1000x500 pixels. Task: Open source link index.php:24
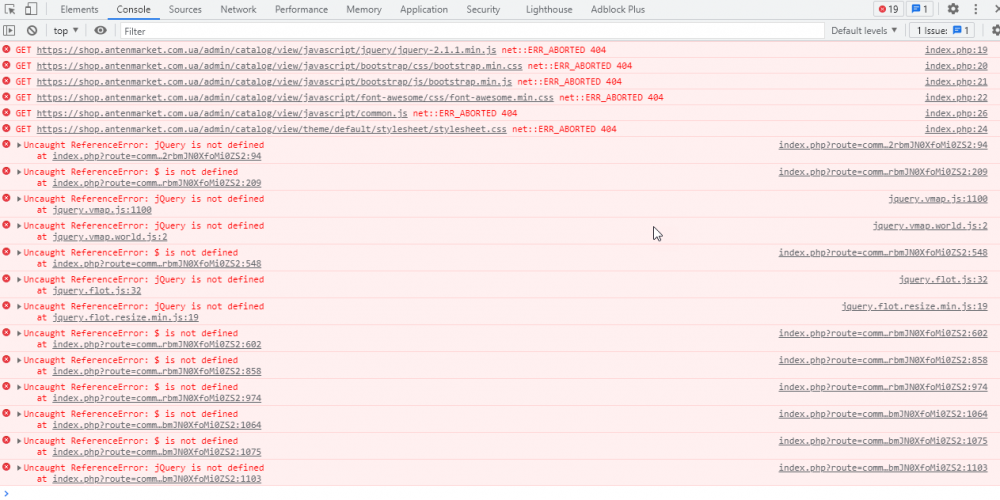tap(956, 129)
